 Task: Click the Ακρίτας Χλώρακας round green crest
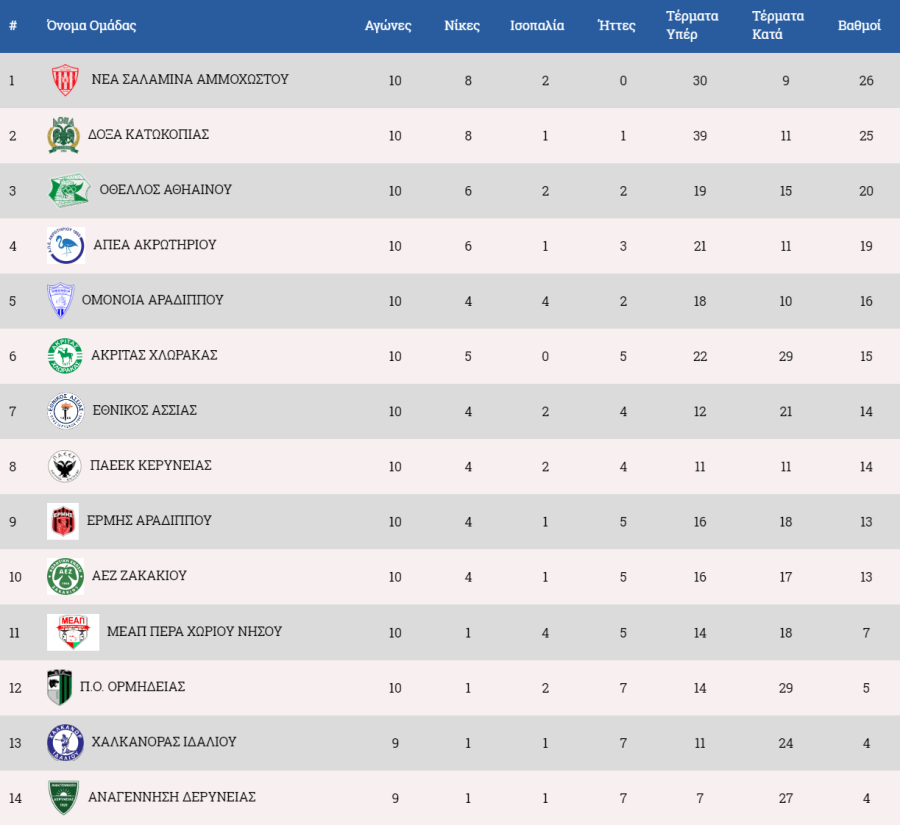point(65,355)
